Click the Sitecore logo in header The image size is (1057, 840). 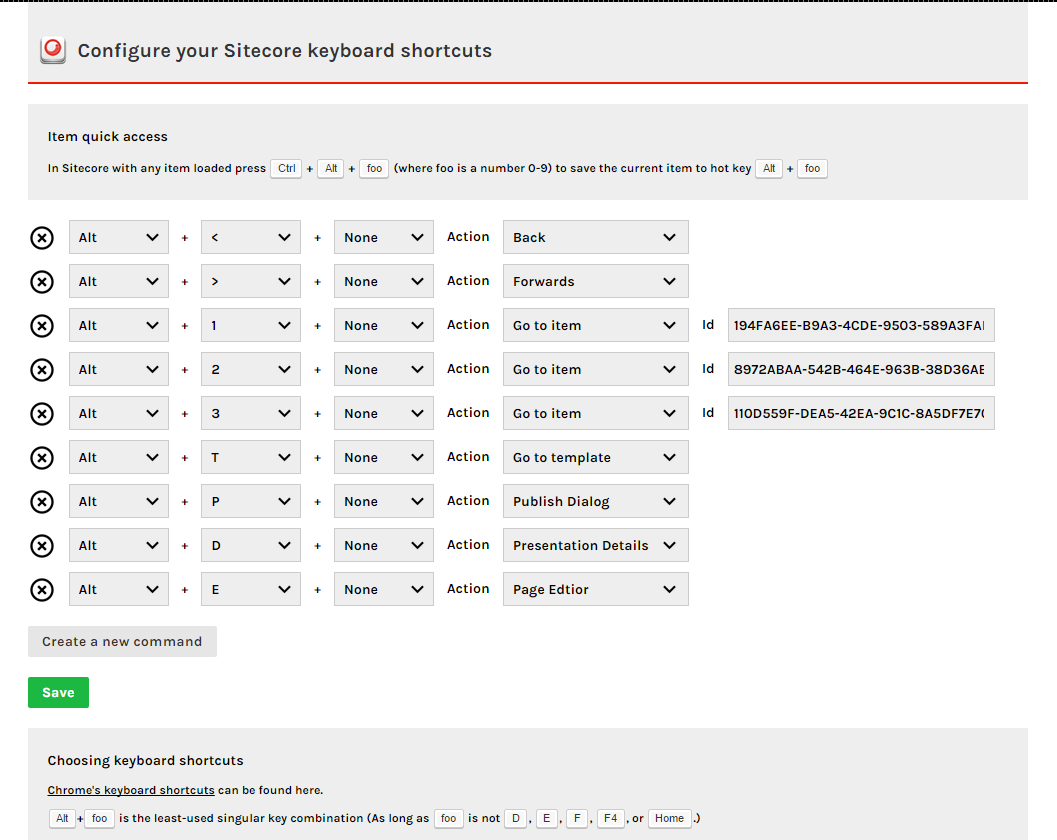pyautogui.click(x=52, y=50)
